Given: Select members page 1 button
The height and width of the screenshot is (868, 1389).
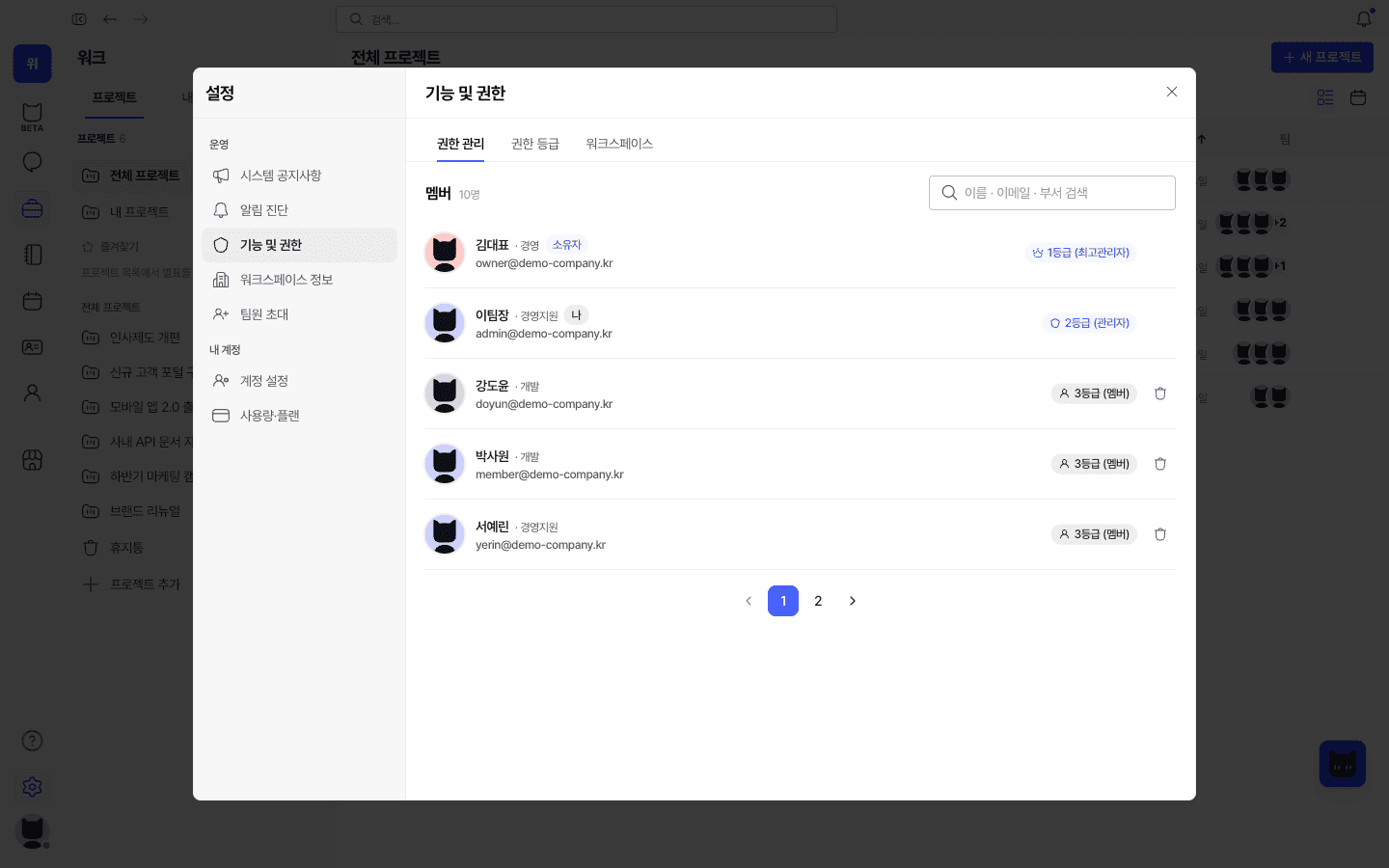Looking at the screenshot, I should (x=783, y=601).
